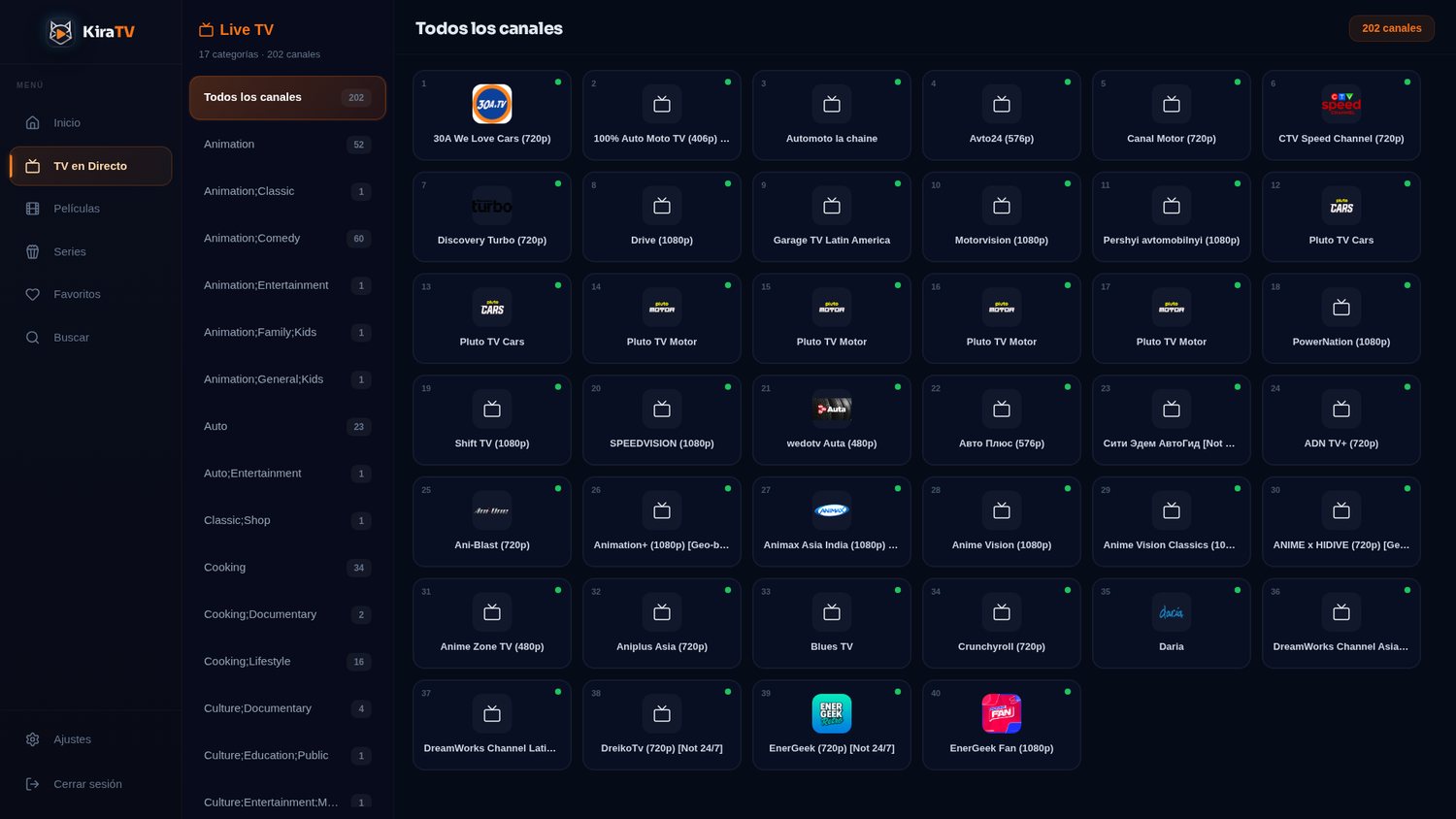The width and height of the screenshot is (1456, 819).
Task: Click the PowerNation placeholder TV icon
Action: point(1341,308)
